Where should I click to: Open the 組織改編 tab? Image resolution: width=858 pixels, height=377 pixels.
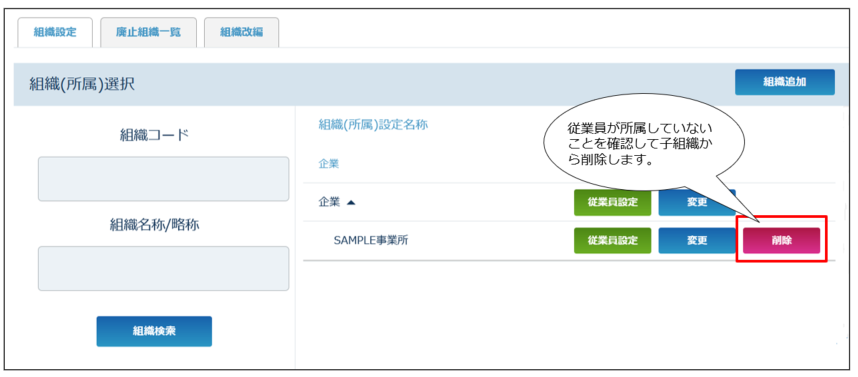tap(241, 32)
